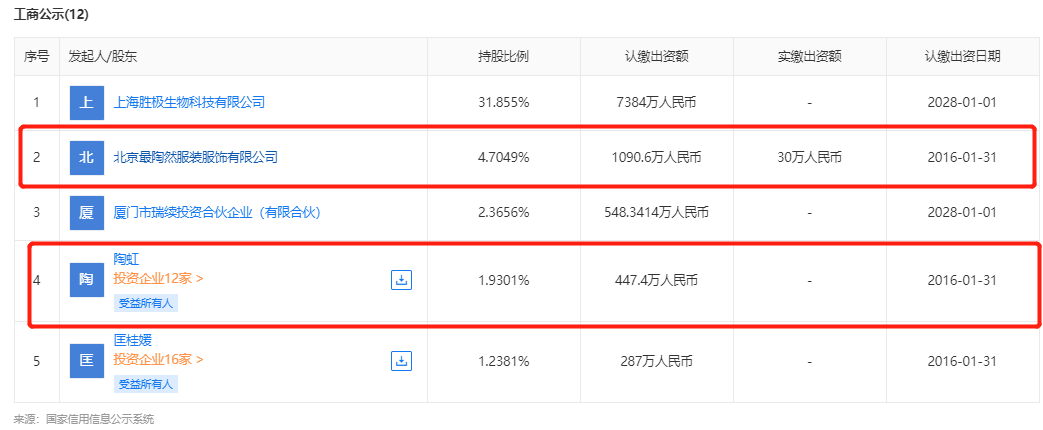Click the download icon in 陶虹 row

401,280
